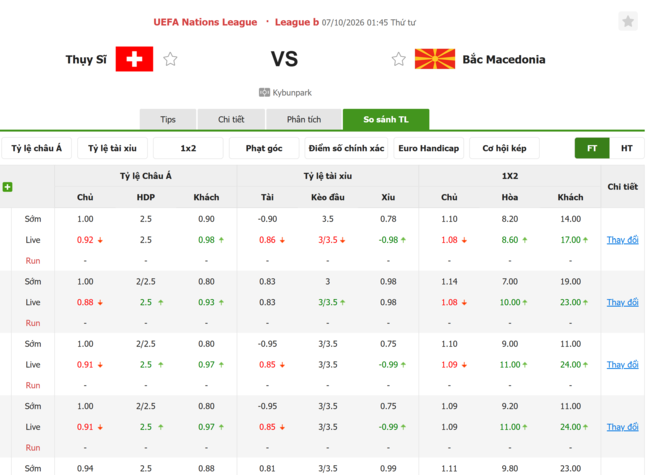Select the Euro Handicap filter
Viewport: 650px width, 475px height.
pos(429,148)
